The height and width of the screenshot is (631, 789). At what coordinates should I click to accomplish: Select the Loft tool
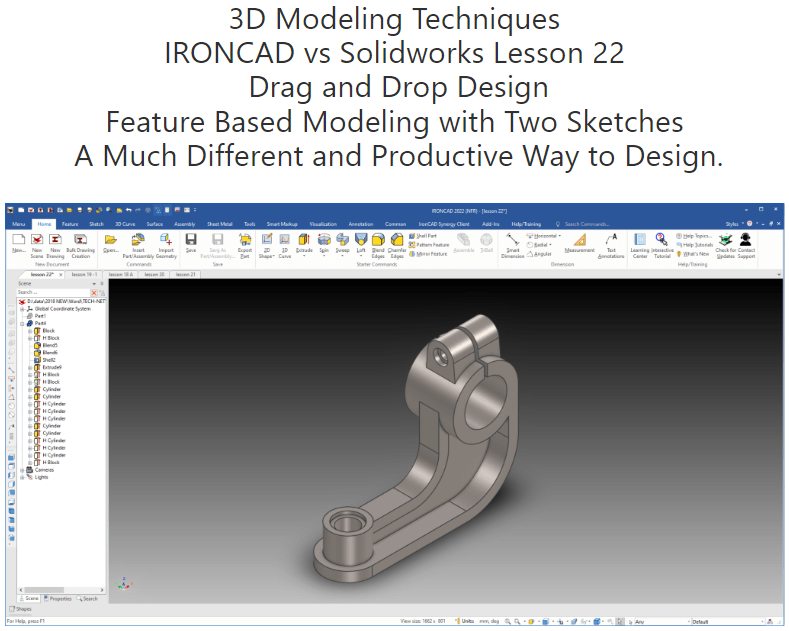361,241
